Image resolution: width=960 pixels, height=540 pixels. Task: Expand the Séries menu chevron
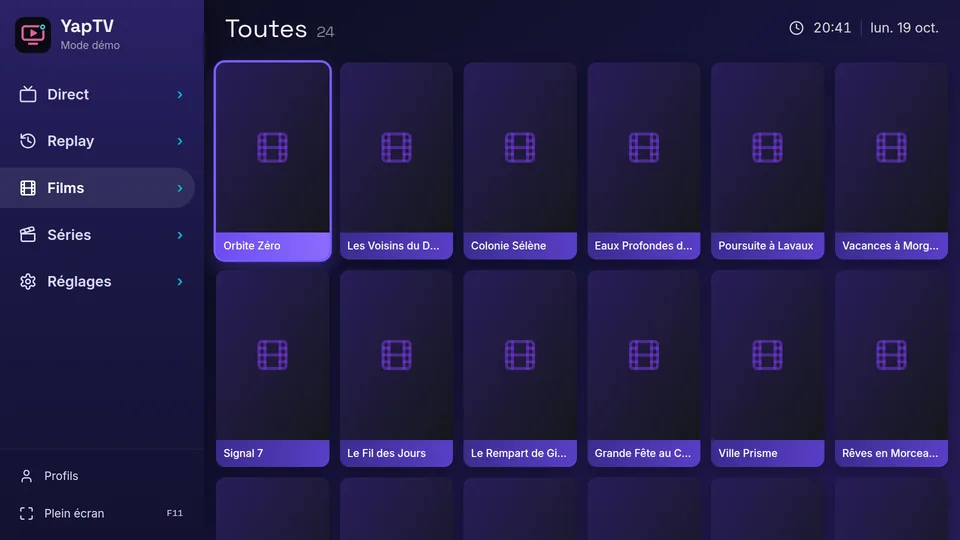(x=179, y=234)
